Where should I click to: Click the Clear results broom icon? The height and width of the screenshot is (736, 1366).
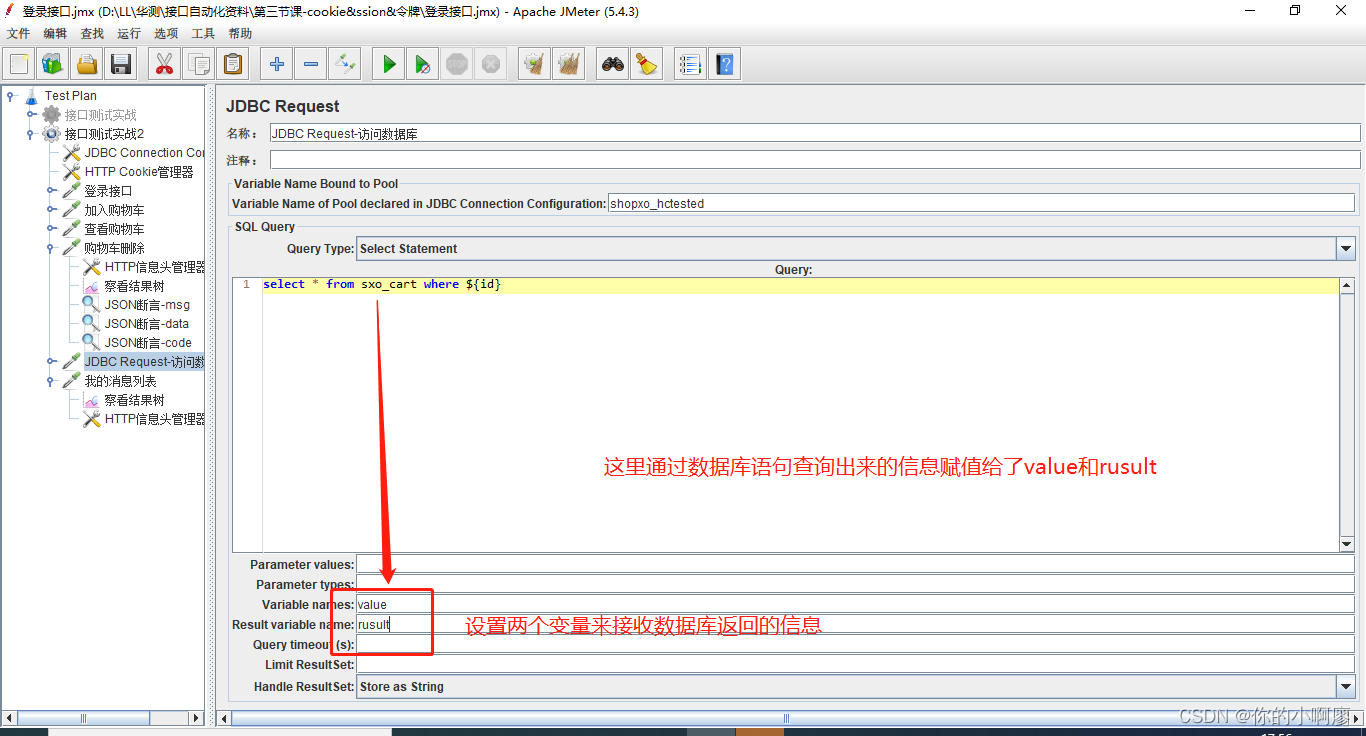535,65
